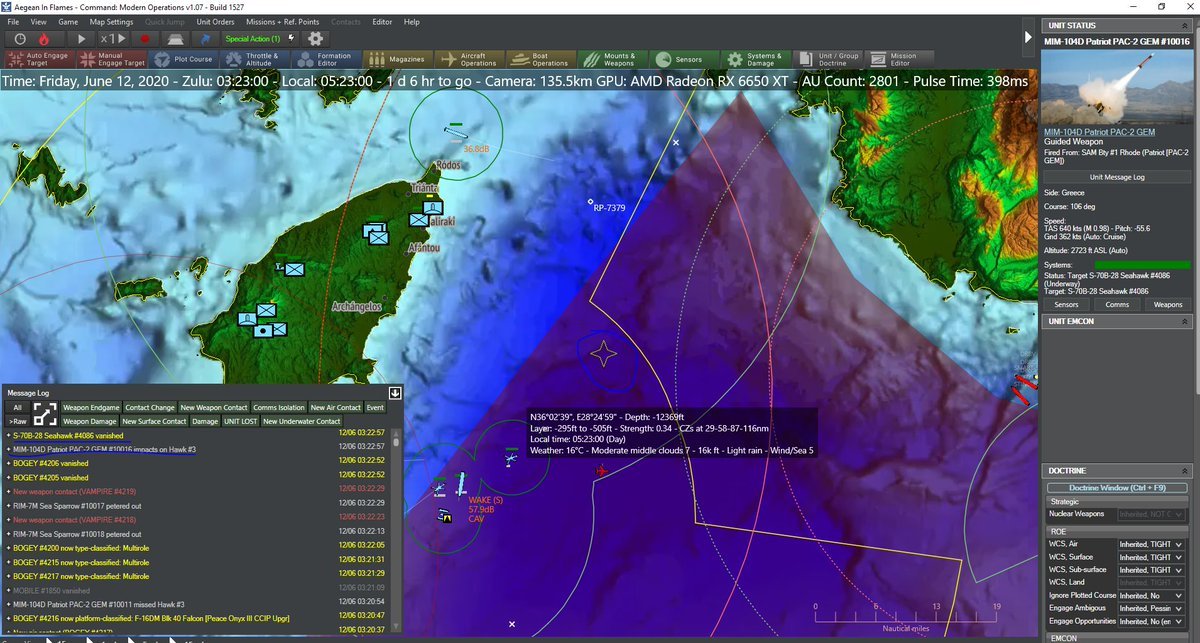
Task: Toggle Weapon Endgame message filter
Action: point(91,408)
